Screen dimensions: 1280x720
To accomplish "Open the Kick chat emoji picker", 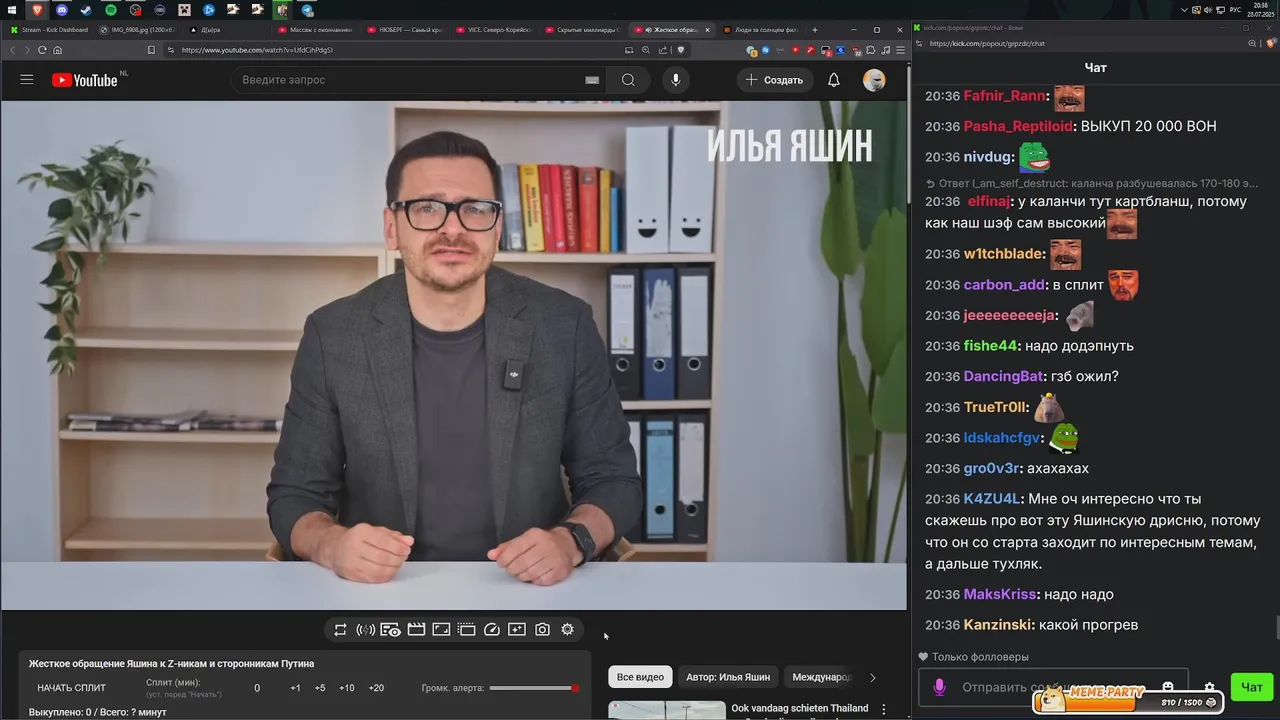I will coord(1167,688).
